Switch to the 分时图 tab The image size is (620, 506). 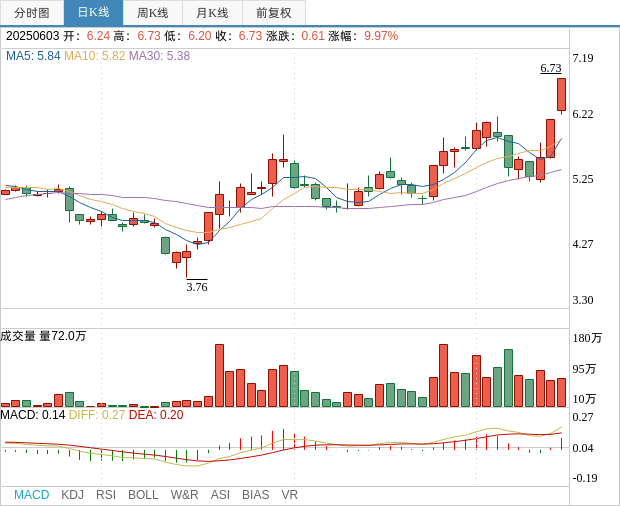tap(31, 13)
